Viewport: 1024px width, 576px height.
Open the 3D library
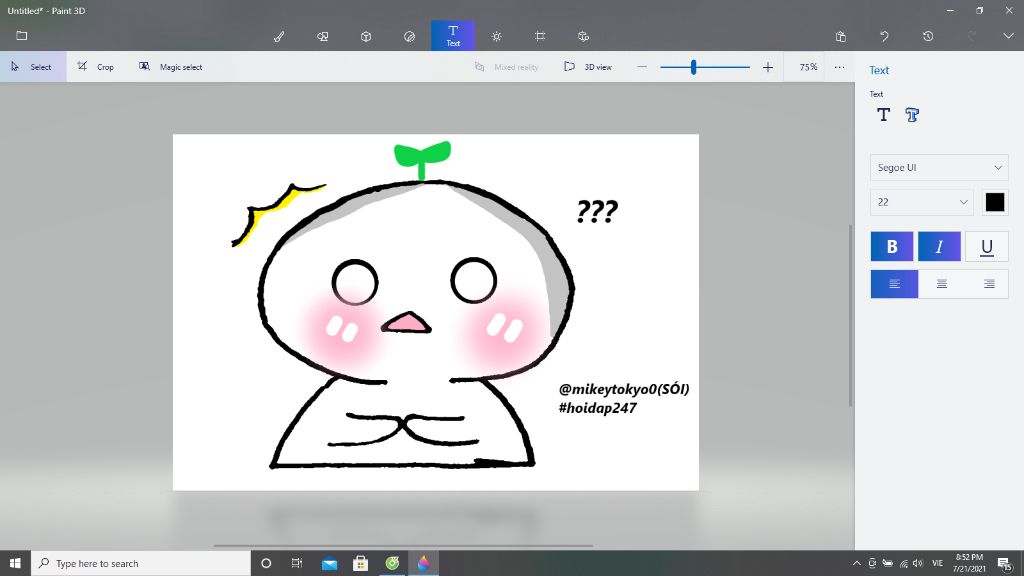click(583, 37)
